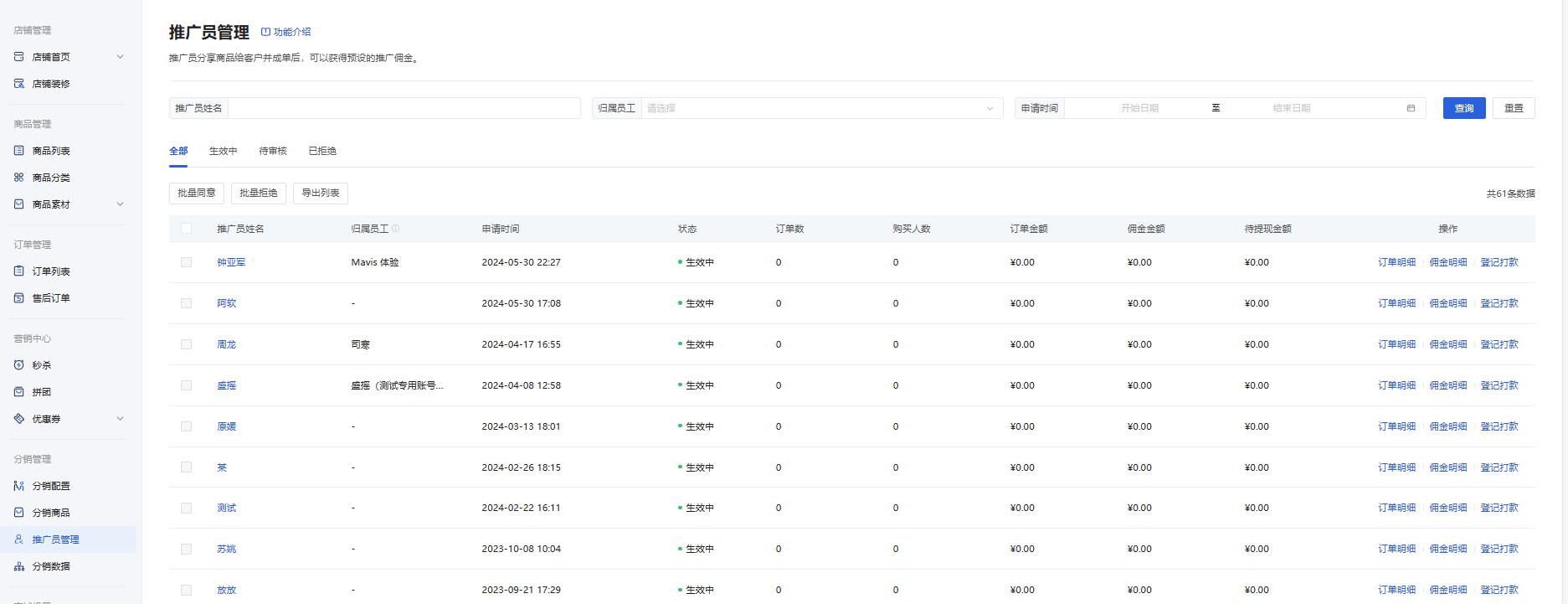
Task: Click the info icon beside 归属员工 header
Action: pos(396,229)
